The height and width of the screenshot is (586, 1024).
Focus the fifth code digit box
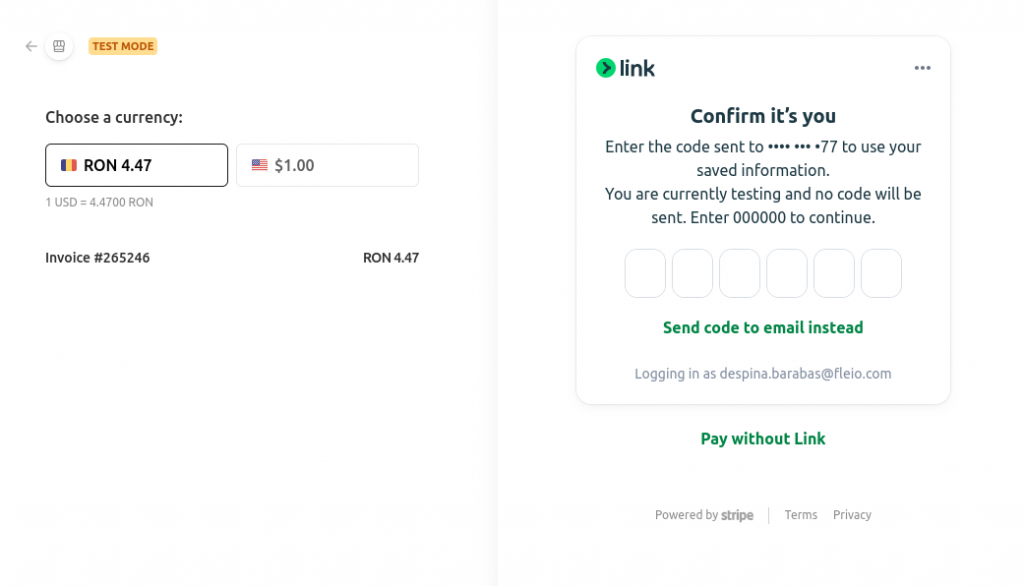pyautogui.click(x=834, y=273)
